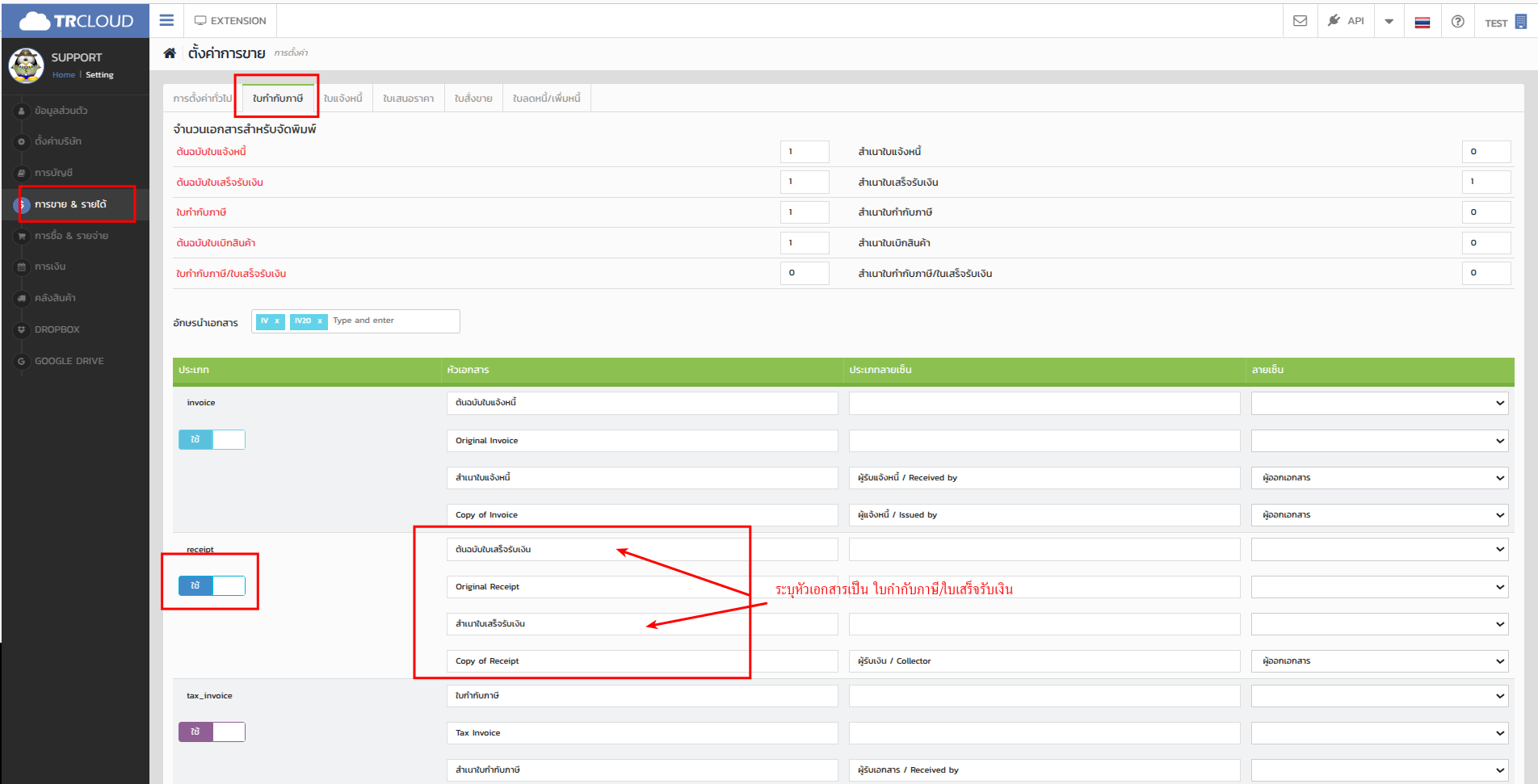Image resolution: width=1538 pixels, height=784 pixels.
Task: Open signature dropdown for Copy of Invoice
Action: [1380, 515]
